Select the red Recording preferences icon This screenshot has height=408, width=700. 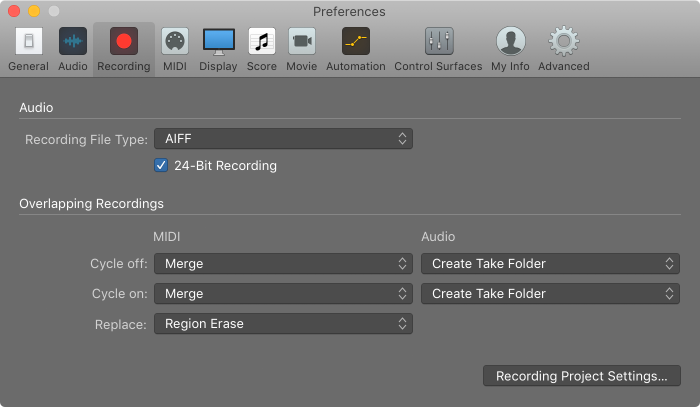(124, 41)
